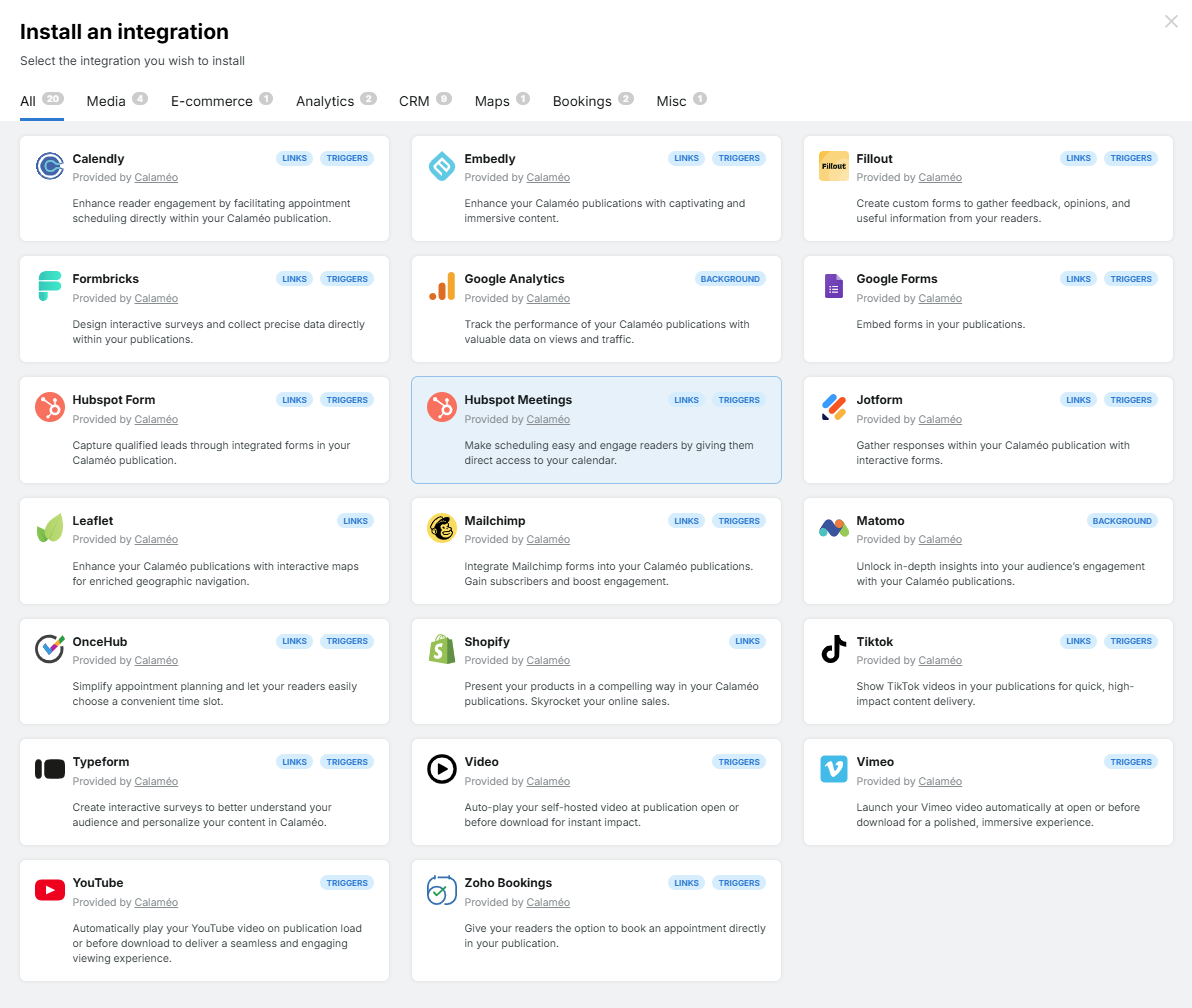Click 'Select the integration you wish to install' text
The image size is (1192, 1008).
pyautogui.click(x=132, y=61)
